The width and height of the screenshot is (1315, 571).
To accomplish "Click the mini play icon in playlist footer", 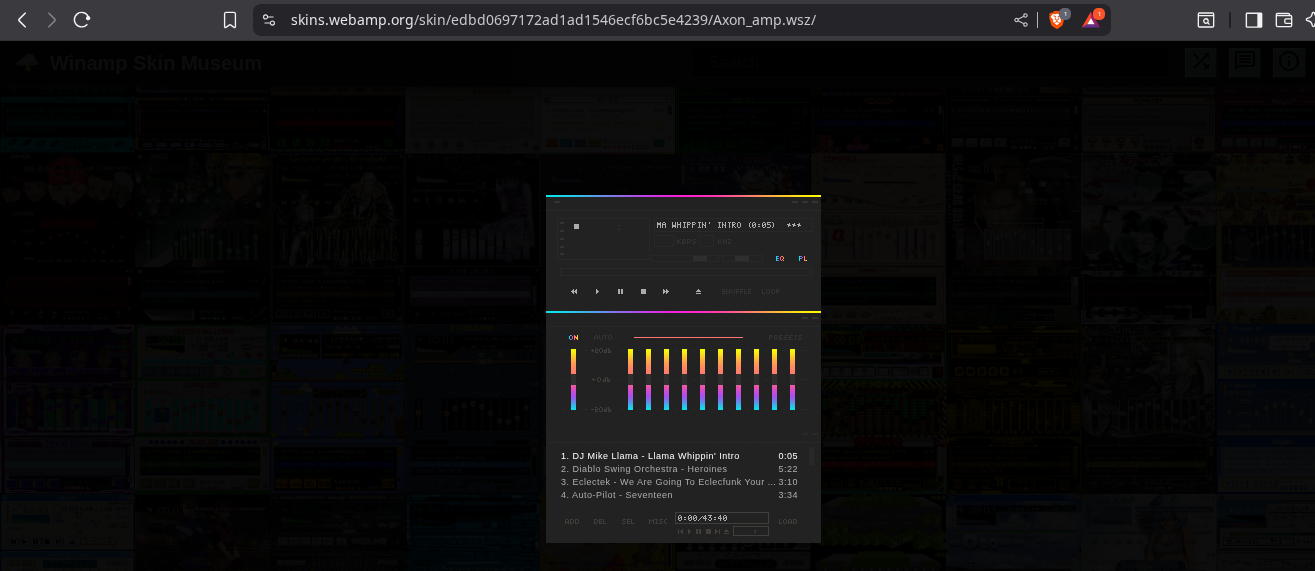I will coord(689,531).
